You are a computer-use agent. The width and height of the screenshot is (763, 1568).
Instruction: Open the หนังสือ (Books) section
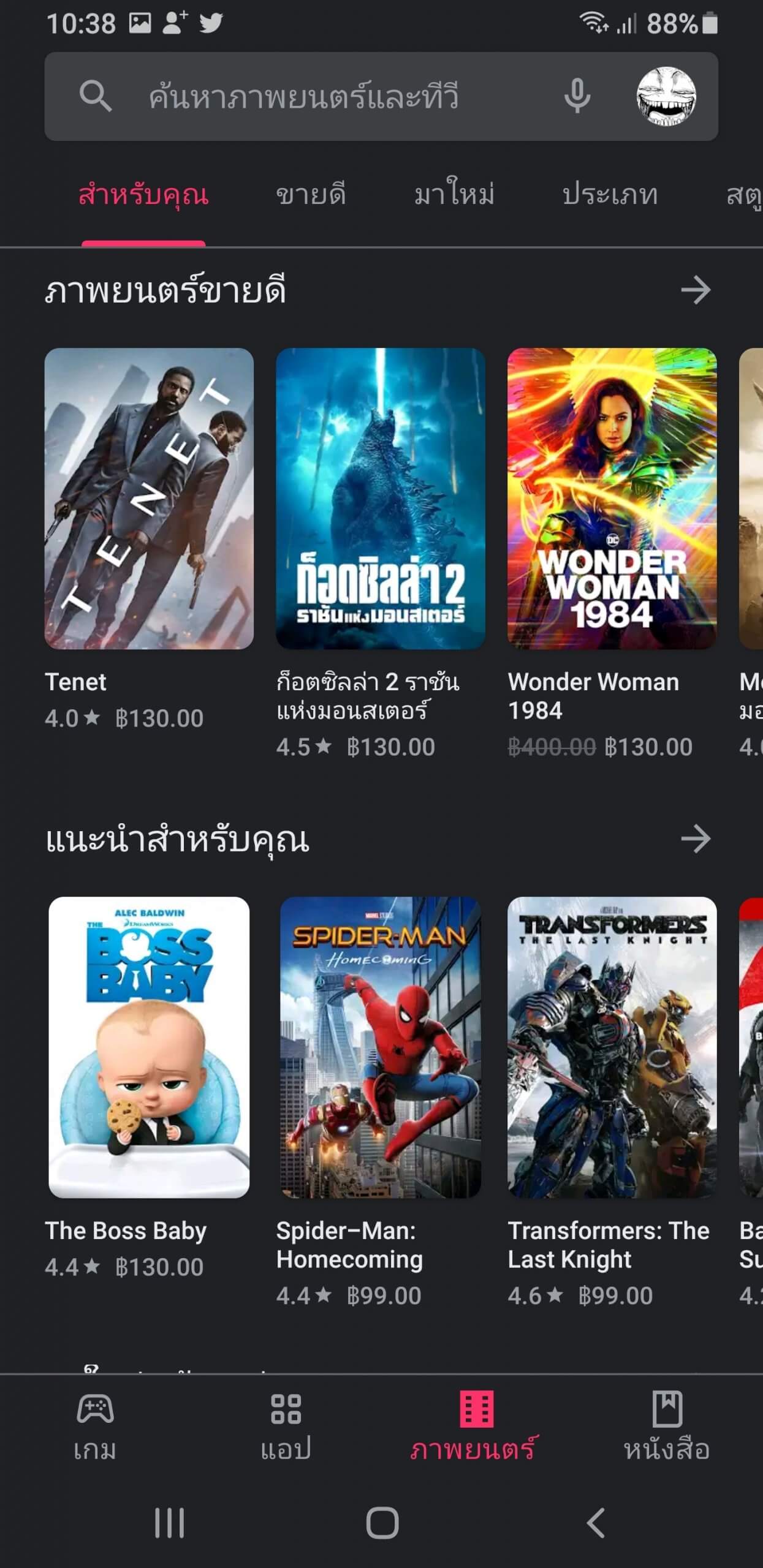tap(667, 1427)
